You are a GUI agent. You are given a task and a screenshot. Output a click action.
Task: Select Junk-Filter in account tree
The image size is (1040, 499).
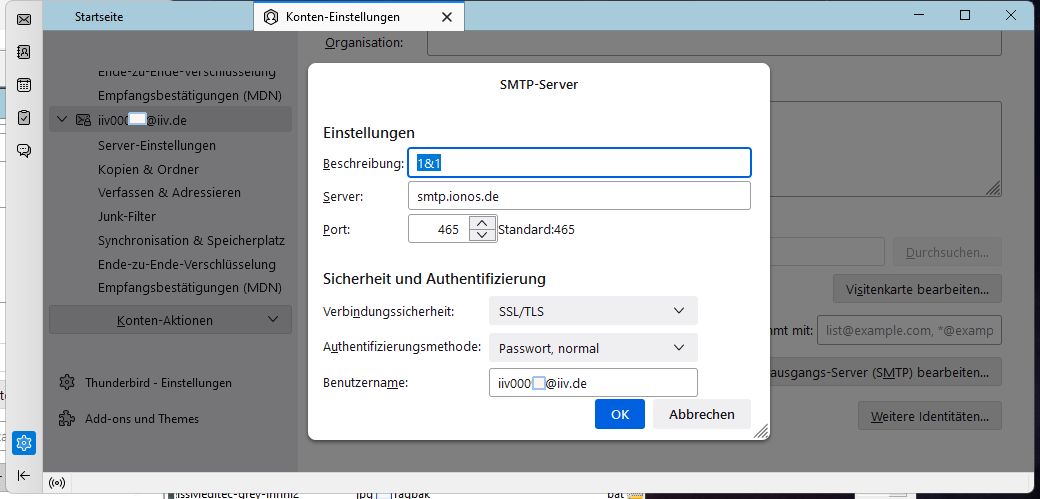click(127, 216)
